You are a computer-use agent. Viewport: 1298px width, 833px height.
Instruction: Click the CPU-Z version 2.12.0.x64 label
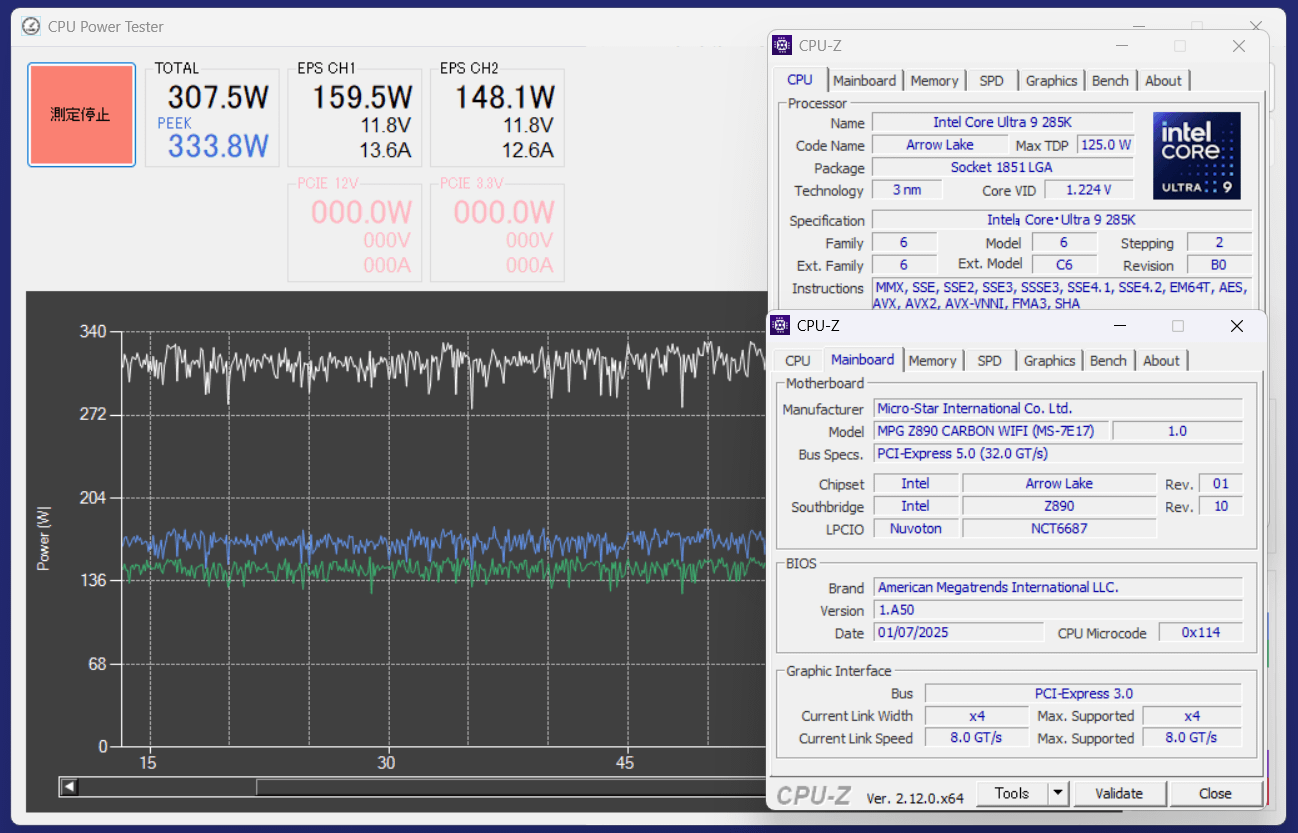pos(915,798)
